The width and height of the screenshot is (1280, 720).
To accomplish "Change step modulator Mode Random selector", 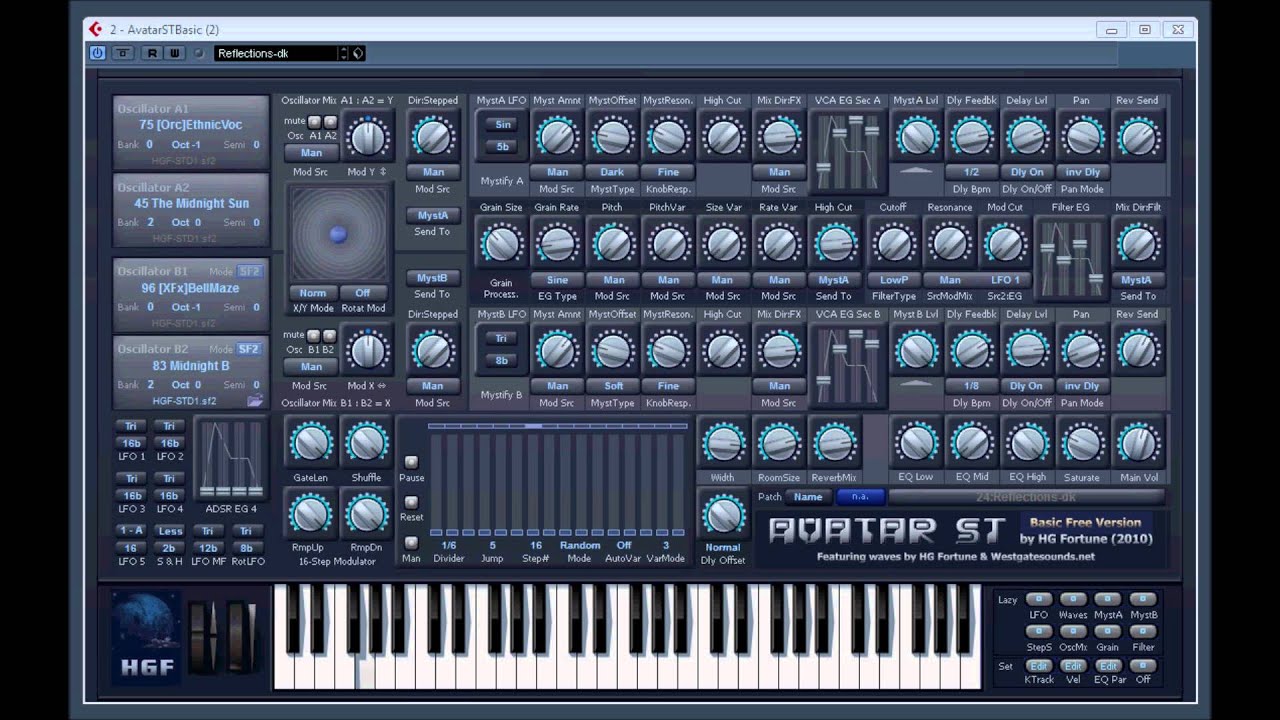I will 580,545.
